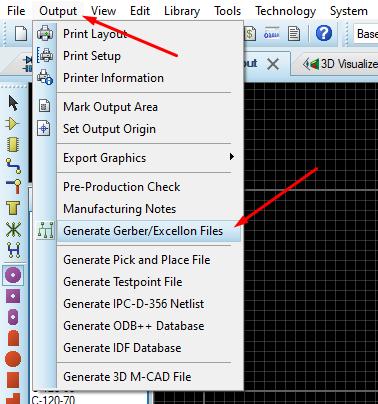The height and width of the screenshot is (404, 378).
Task: Select the square through-hole pad tool
Action: [13, 296]
